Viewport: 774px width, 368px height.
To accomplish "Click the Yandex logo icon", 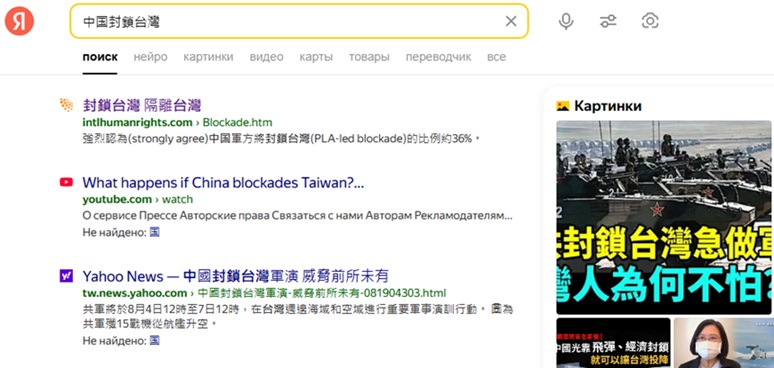I will tap(19, 21).
